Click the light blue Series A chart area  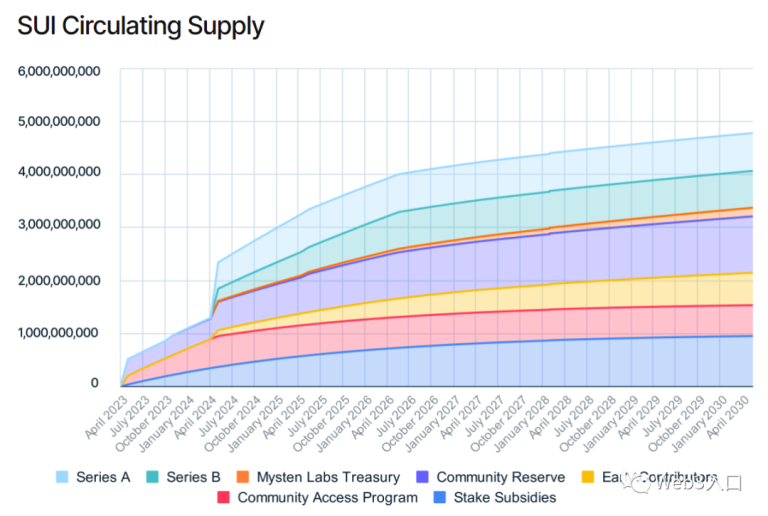[x=490, y=188]
